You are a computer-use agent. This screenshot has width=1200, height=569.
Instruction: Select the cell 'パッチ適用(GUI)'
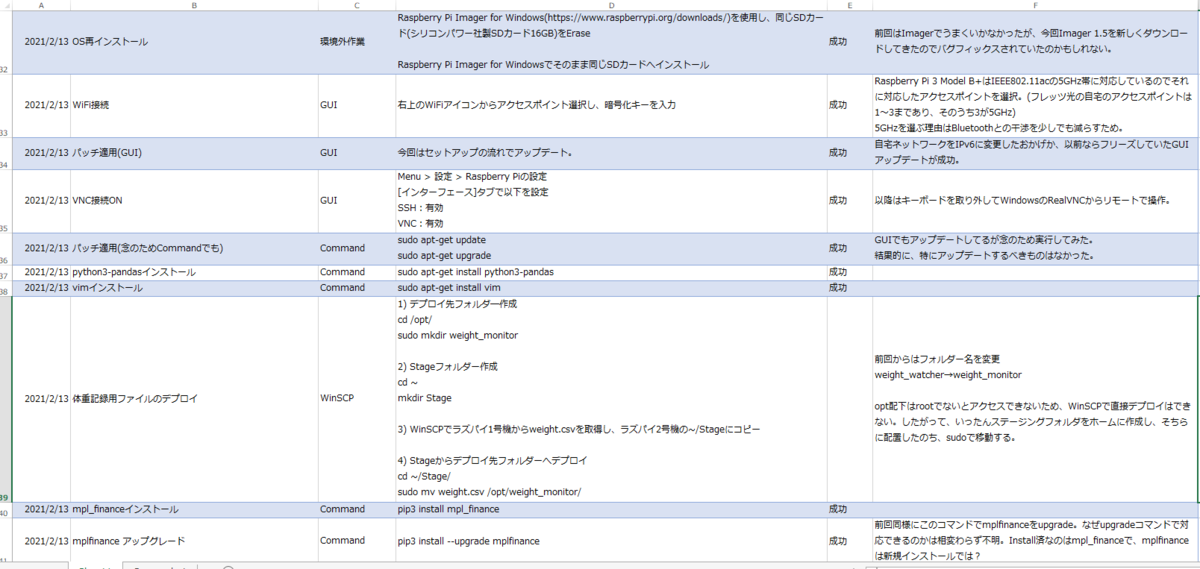(193, 154)
